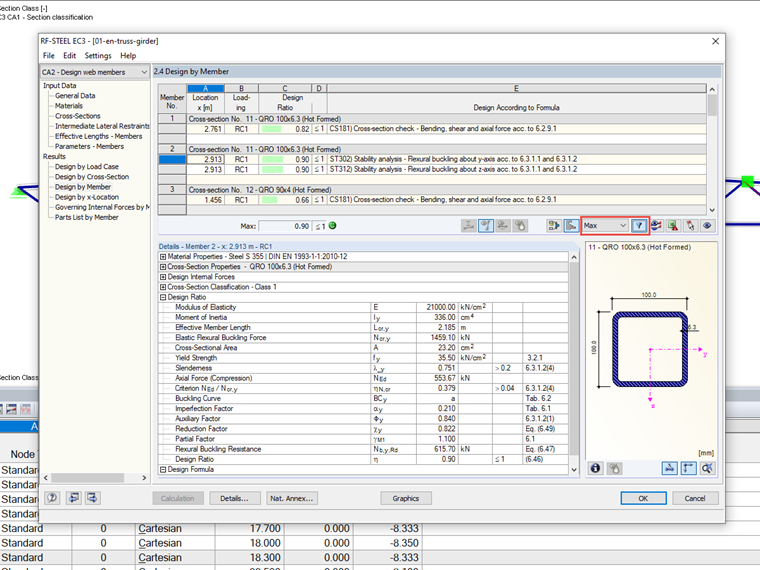Export table to Excel icon
Viewport: 760px width, 570px height.
click(x=673, y=225)
